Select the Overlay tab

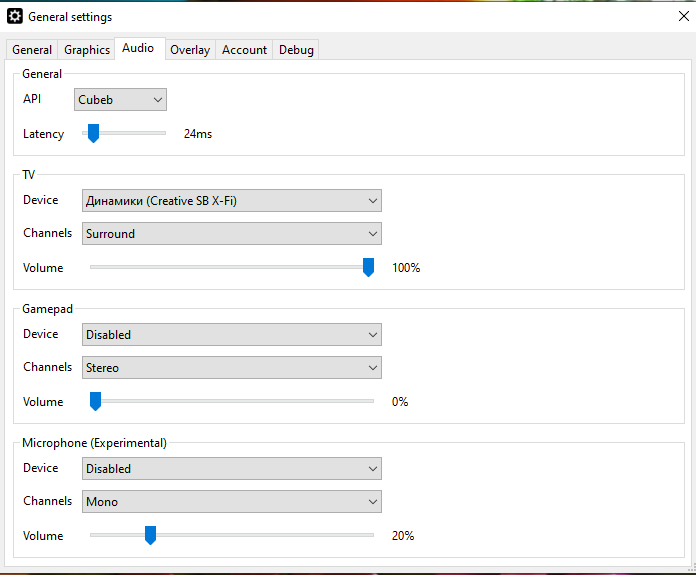tap(190, 50)
